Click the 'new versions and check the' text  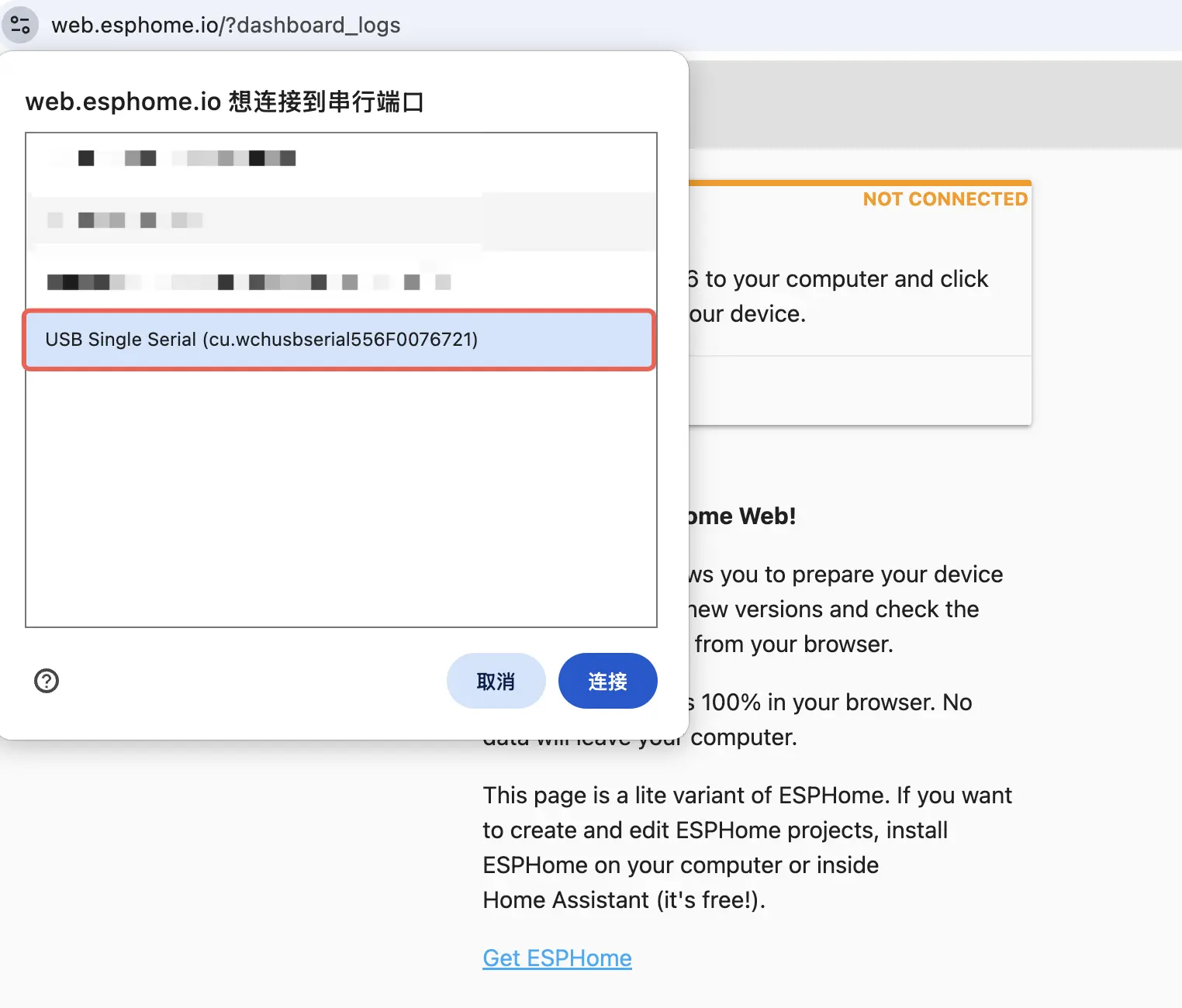(835, 609)
